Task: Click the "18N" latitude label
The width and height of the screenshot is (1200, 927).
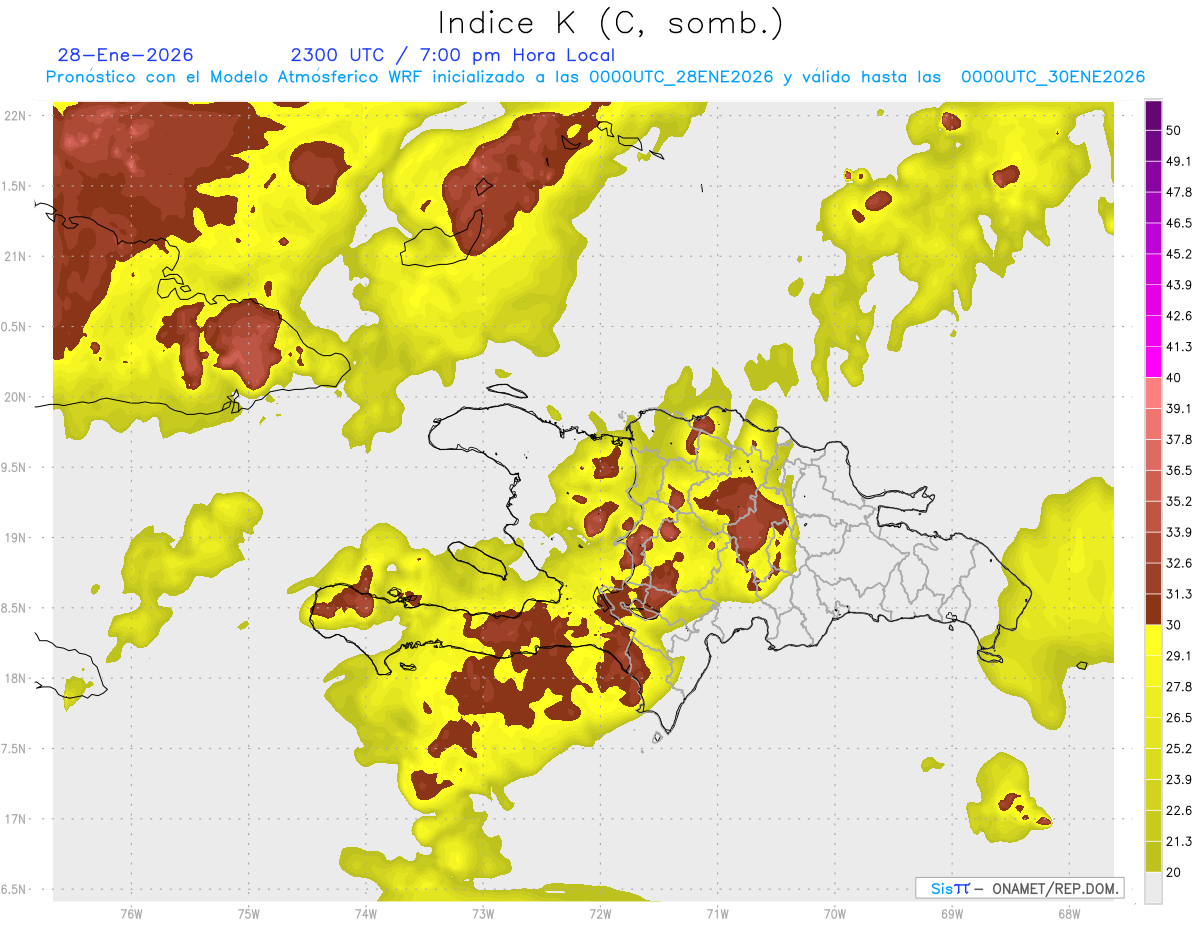Action: coord(15,678)
